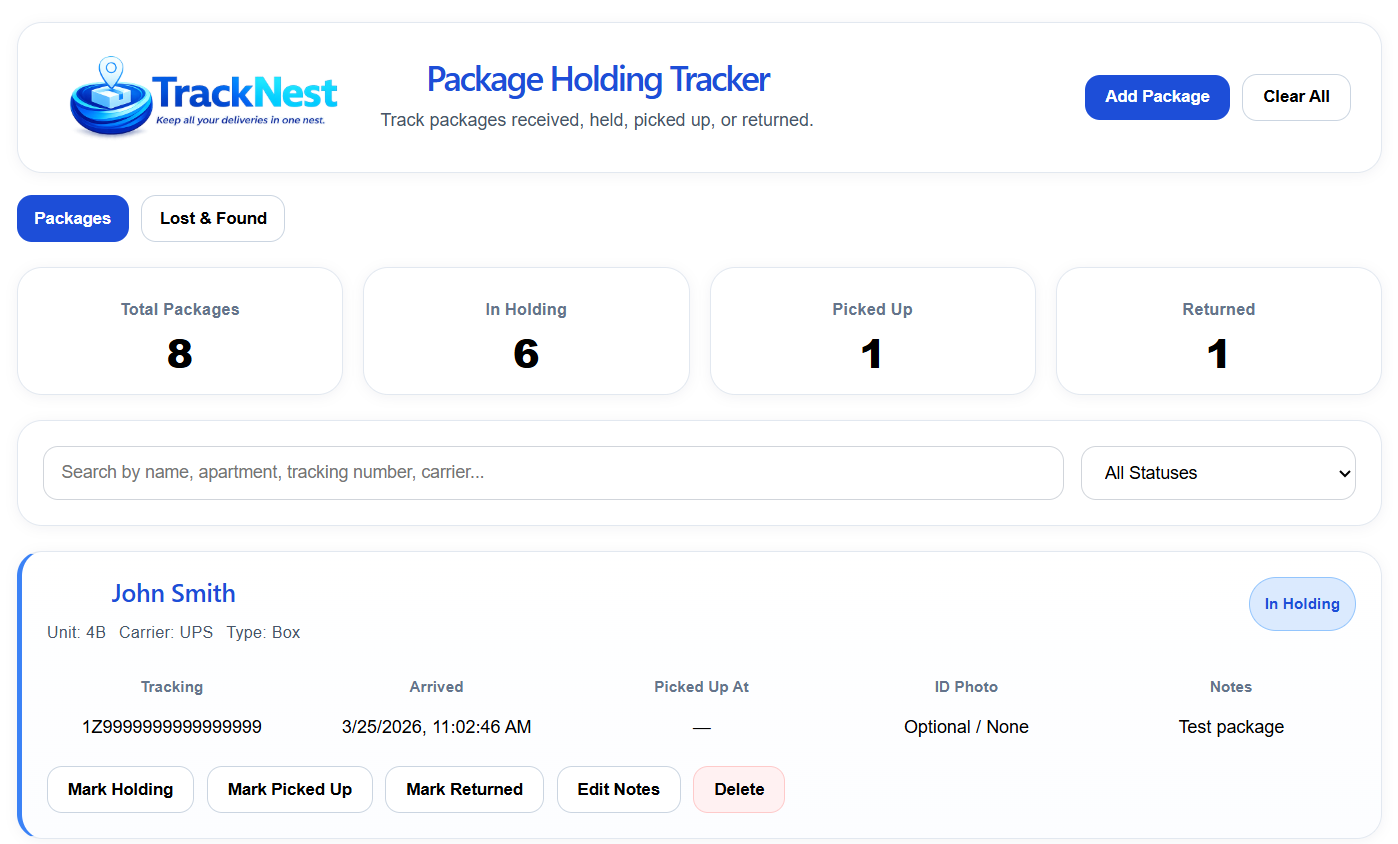
Task: Click the Package Holding Tracker heading
Action: coord(598,79)
